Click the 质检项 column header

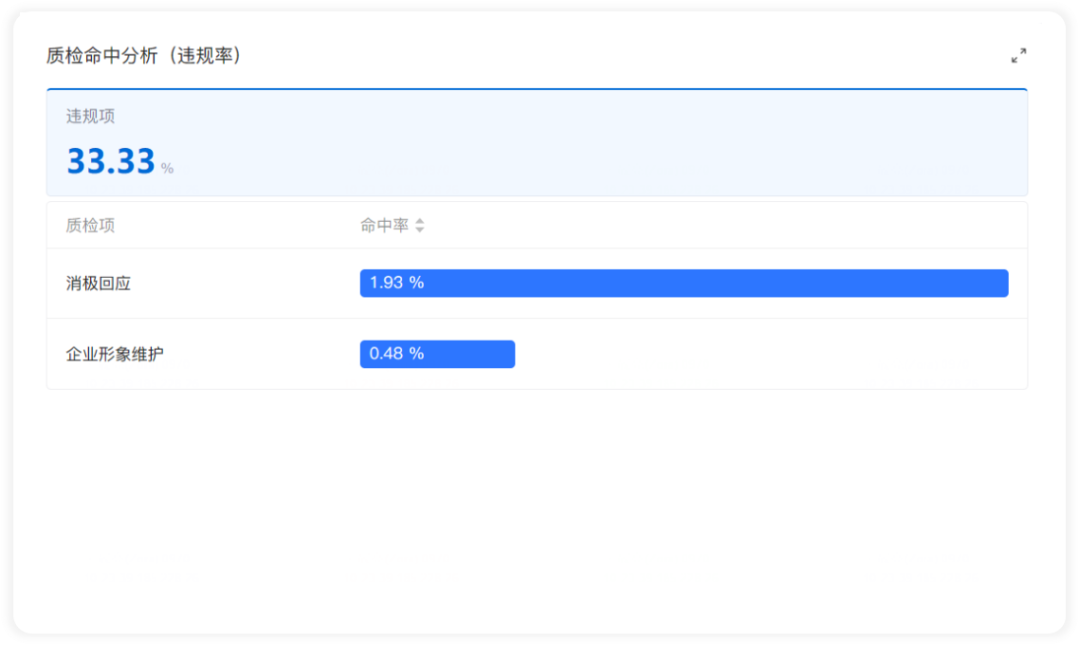pos(90,225)
